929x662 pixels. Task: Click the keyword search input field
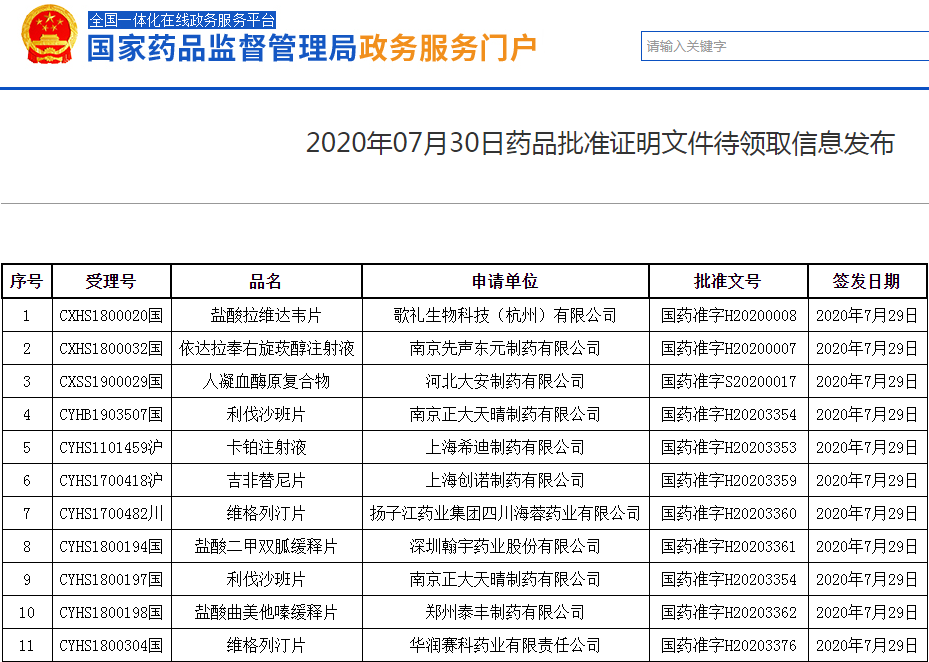coord(785,46)
